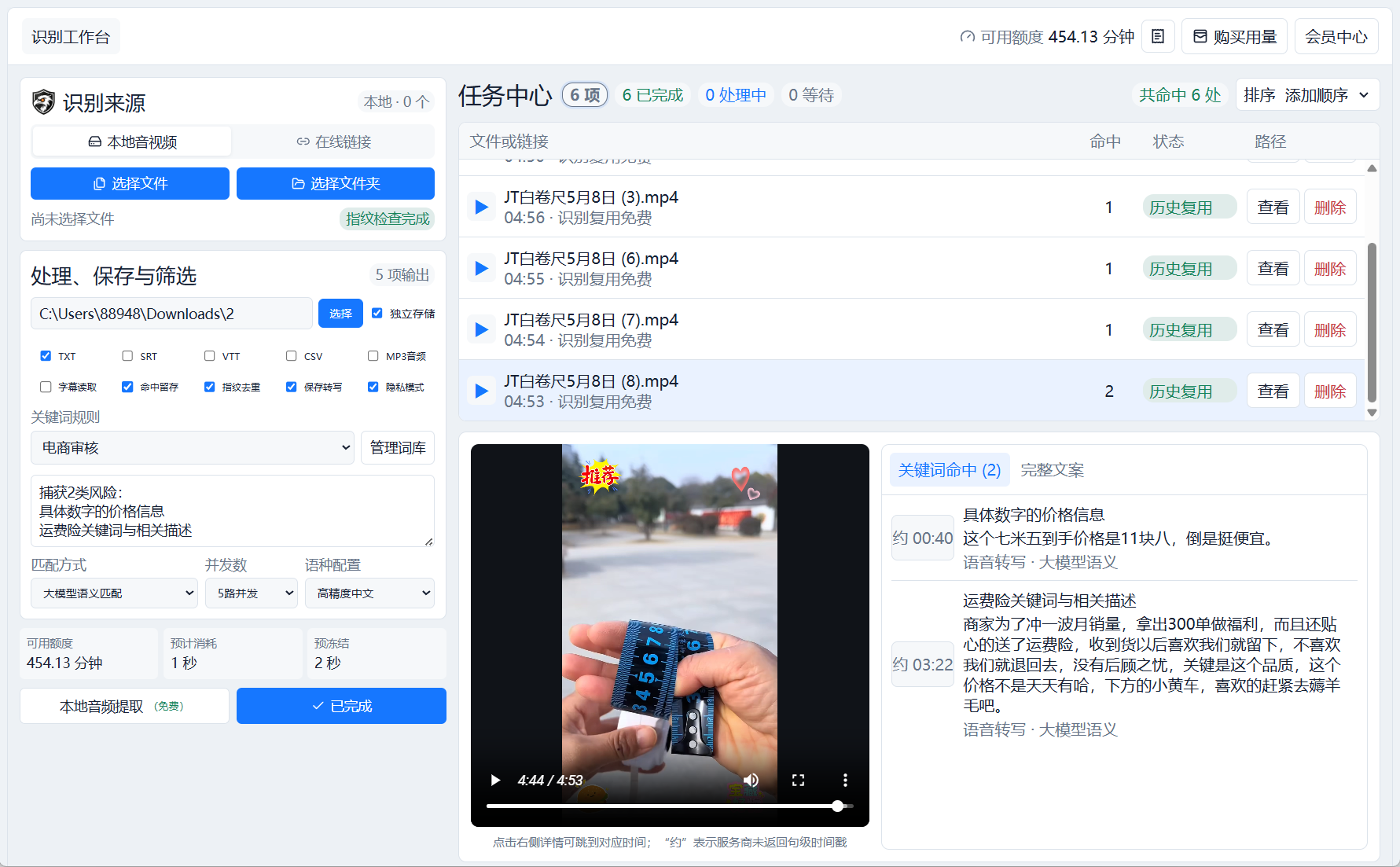Check the 字幕读取 option
This screenshot has height=867, width=1400.
click(x=46, y=387)
